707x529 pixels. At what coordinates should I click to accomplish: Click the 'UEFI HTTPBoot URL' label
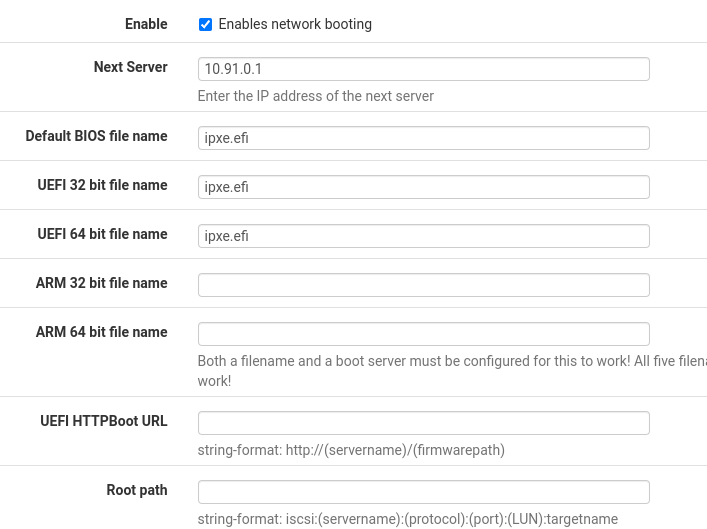[104, 421]
